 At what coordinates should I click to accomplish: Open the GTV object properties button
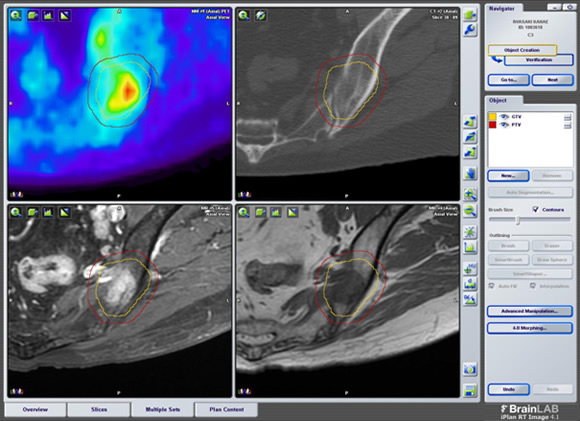(x=567, y=117)
